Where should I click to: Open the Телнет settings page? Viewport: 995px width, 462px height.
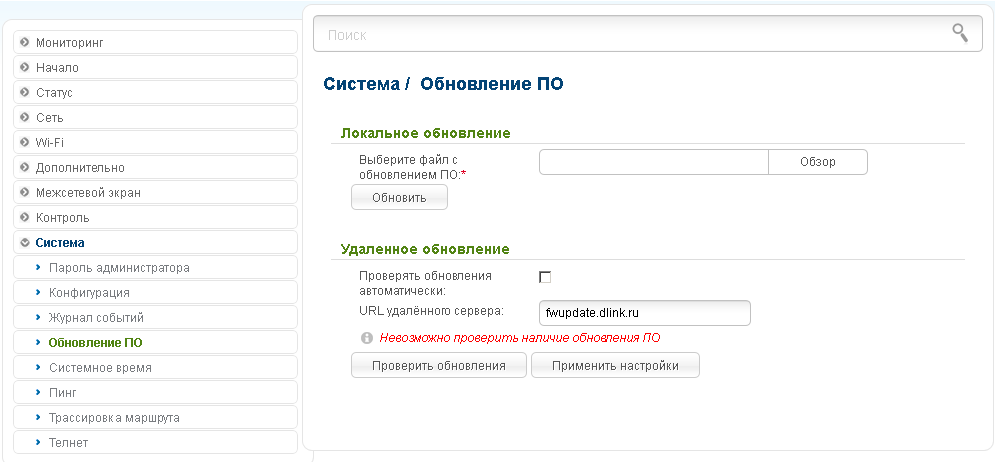tap(68, 443)
